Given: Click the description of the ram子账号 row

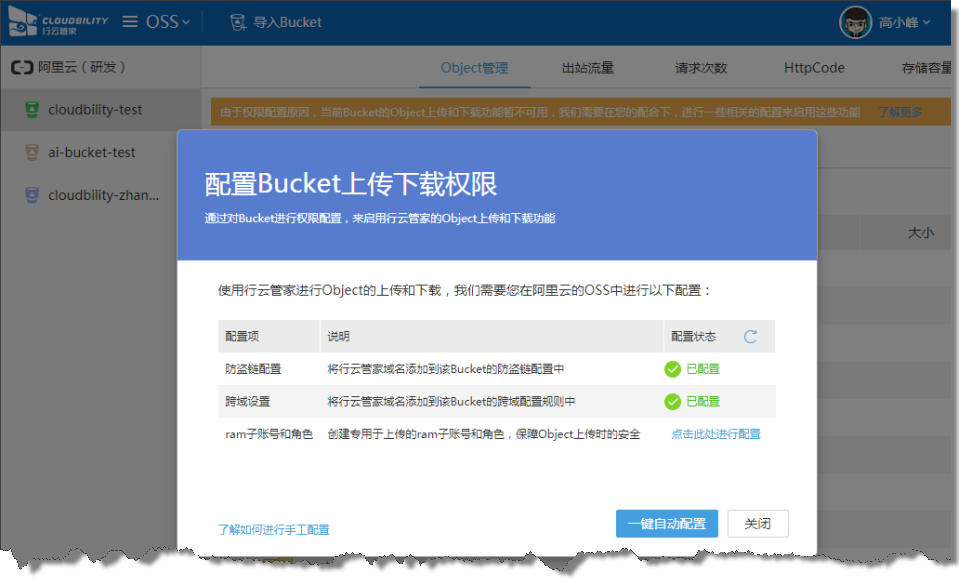Looking at the screenshot, I should pos(484,434).
